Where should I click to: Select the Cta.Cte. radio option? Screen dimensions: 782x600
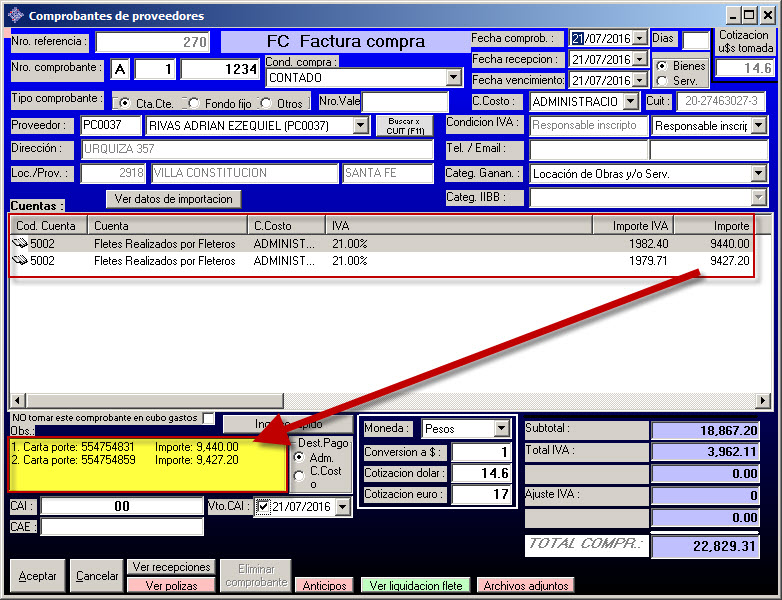click(x=123, y=103)
